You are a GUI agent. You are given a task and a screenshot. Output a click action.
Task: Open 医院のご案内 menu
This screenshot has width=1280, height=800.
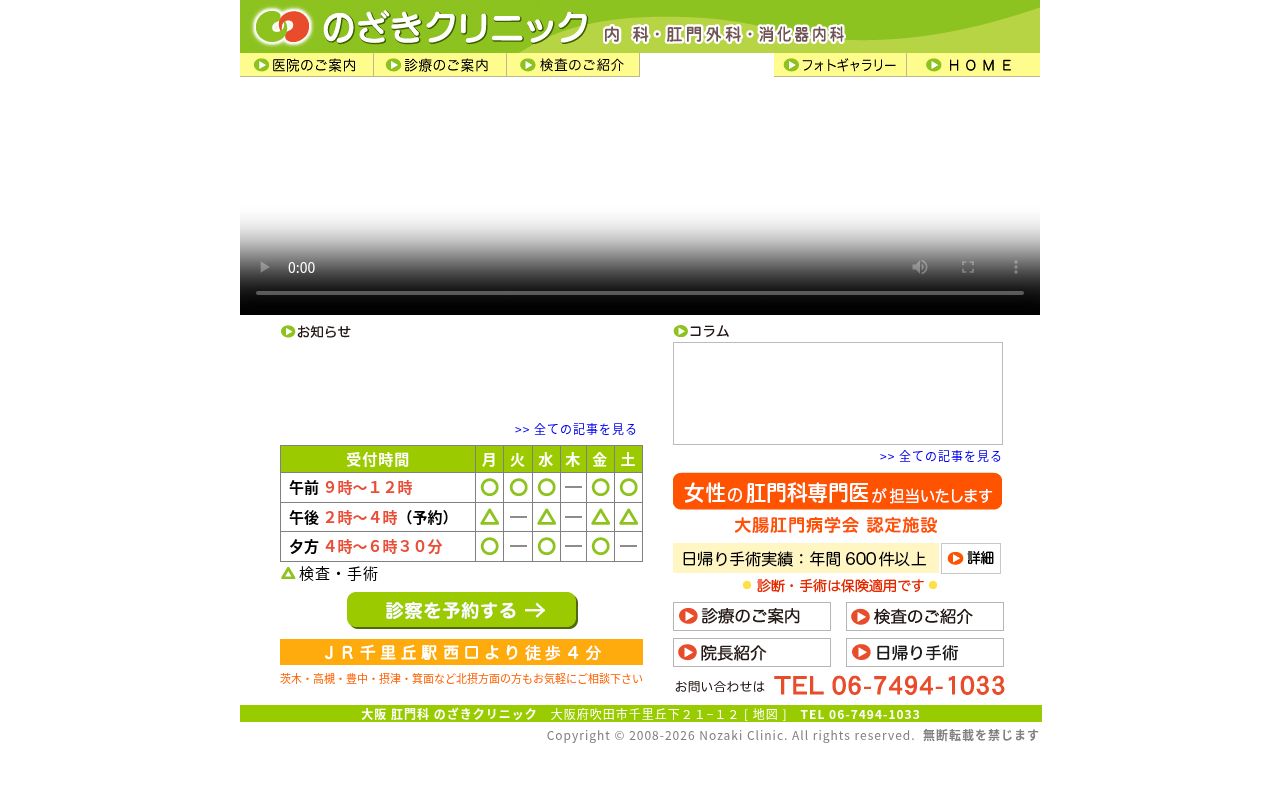click(x=306, y=65)
